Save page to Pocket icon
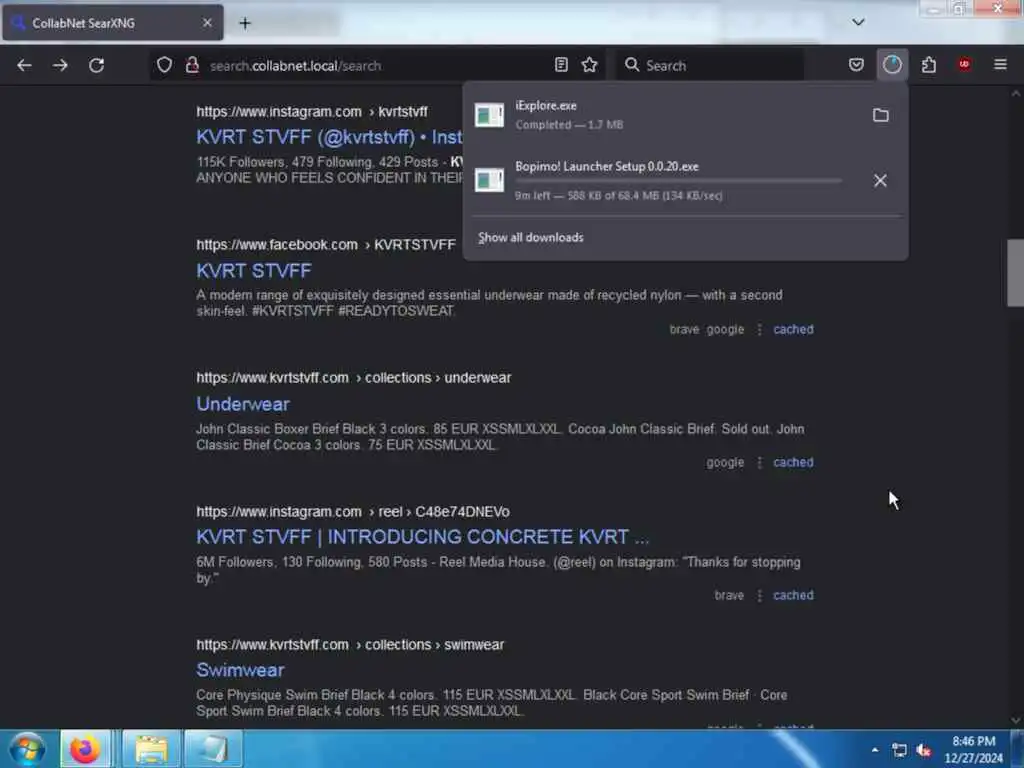This screenshot has height=768, width=1024. [x=856, y=65]
